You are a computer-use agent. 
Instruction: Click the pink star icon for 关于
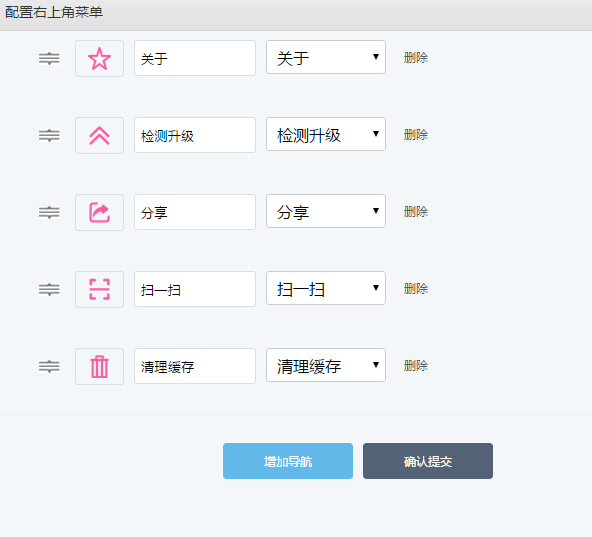click(x=99, y=59)
